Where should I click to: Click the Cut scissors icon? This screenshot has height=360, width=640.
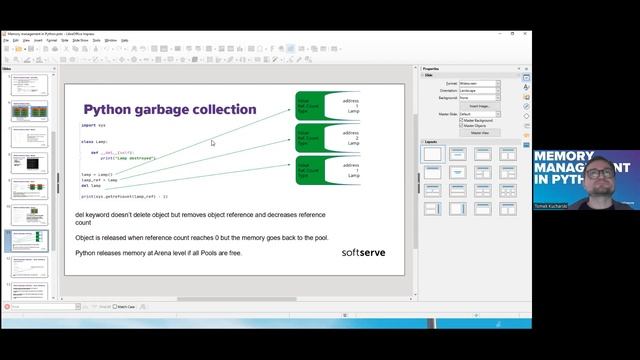66,49
